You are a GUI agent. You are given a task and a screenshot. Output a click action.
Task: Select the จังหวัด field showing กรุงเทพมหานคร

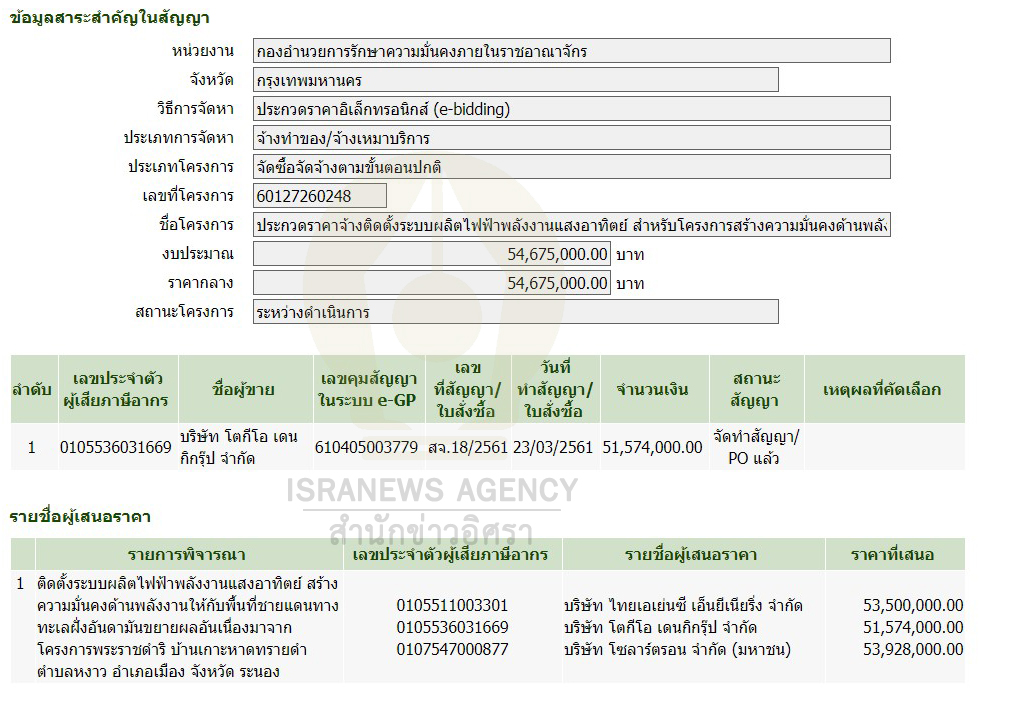coord(515,80)
